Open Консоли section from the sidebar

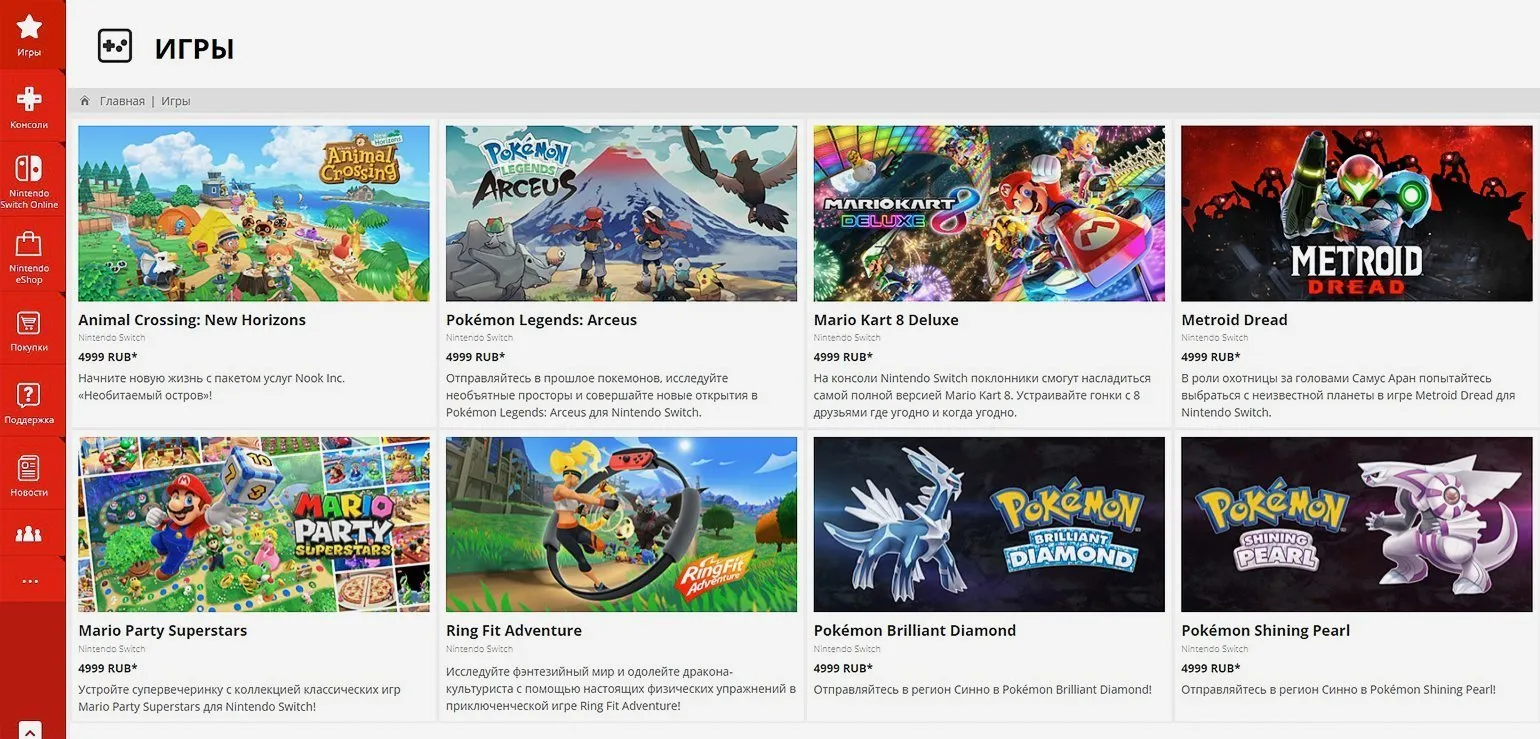pos(29,100)
